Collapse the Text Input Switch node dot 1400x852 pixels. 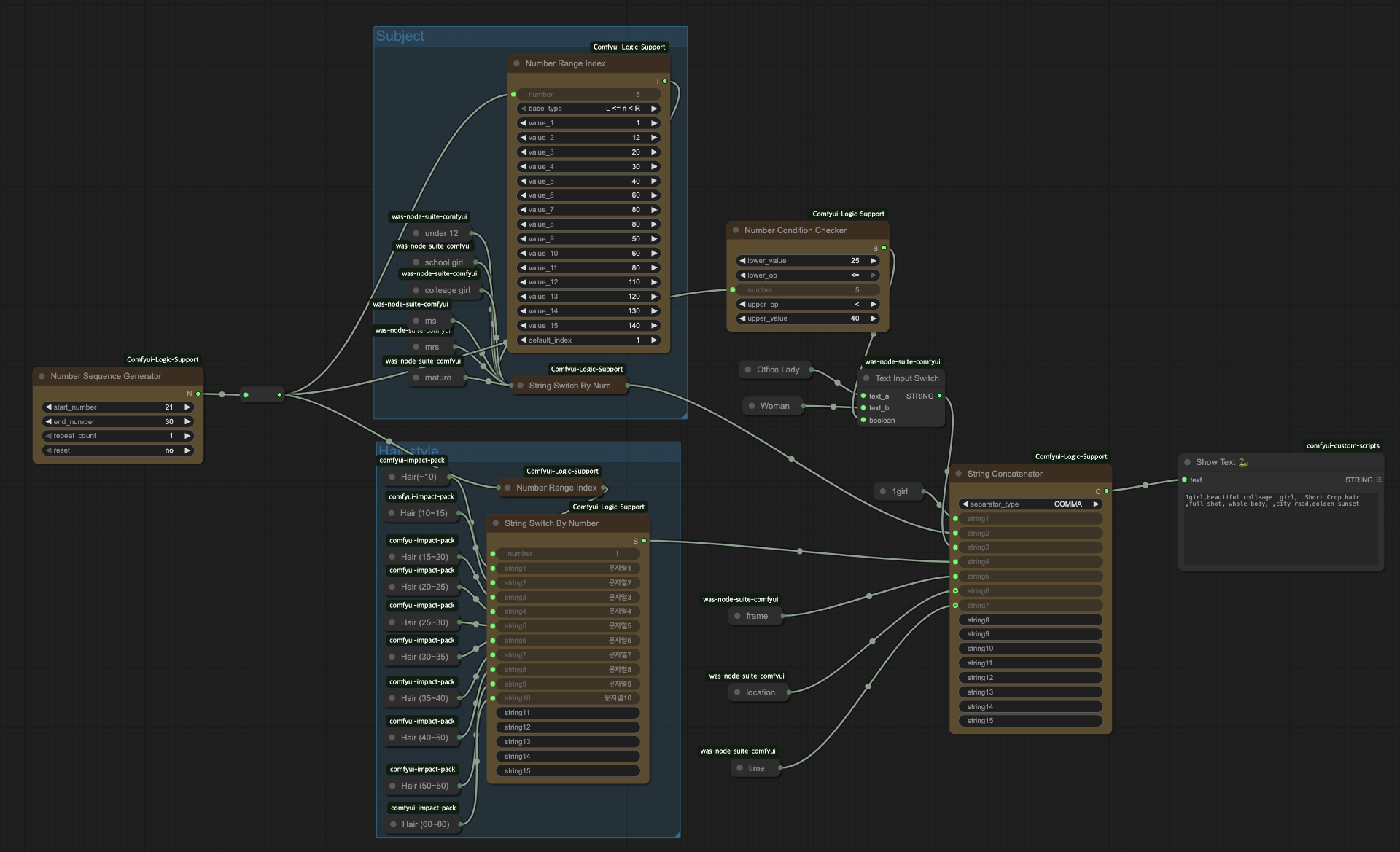(867, 378)
